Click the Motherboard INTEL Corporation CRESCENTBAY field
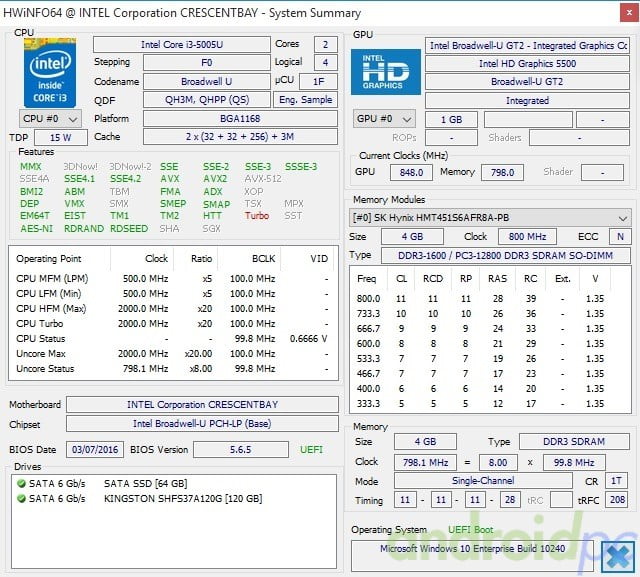The height and width of the screenshot is (577, 640). [202, 404]
